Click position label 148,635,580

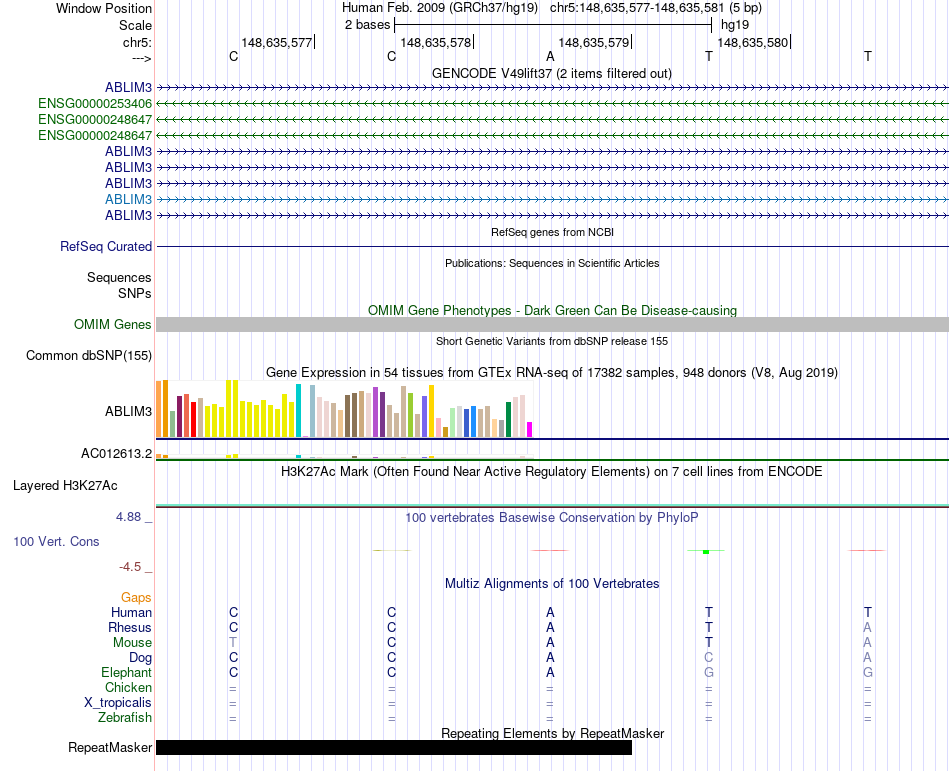752,42
